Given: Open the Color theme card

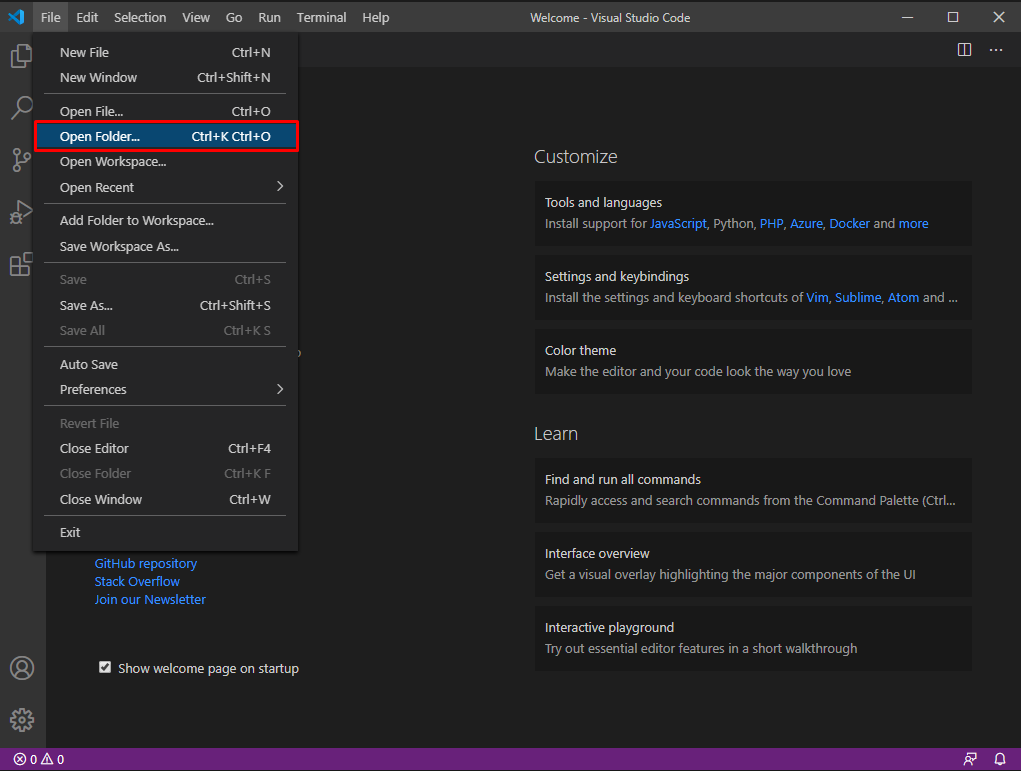Looking at the screenshot, I should click(753, 361).
